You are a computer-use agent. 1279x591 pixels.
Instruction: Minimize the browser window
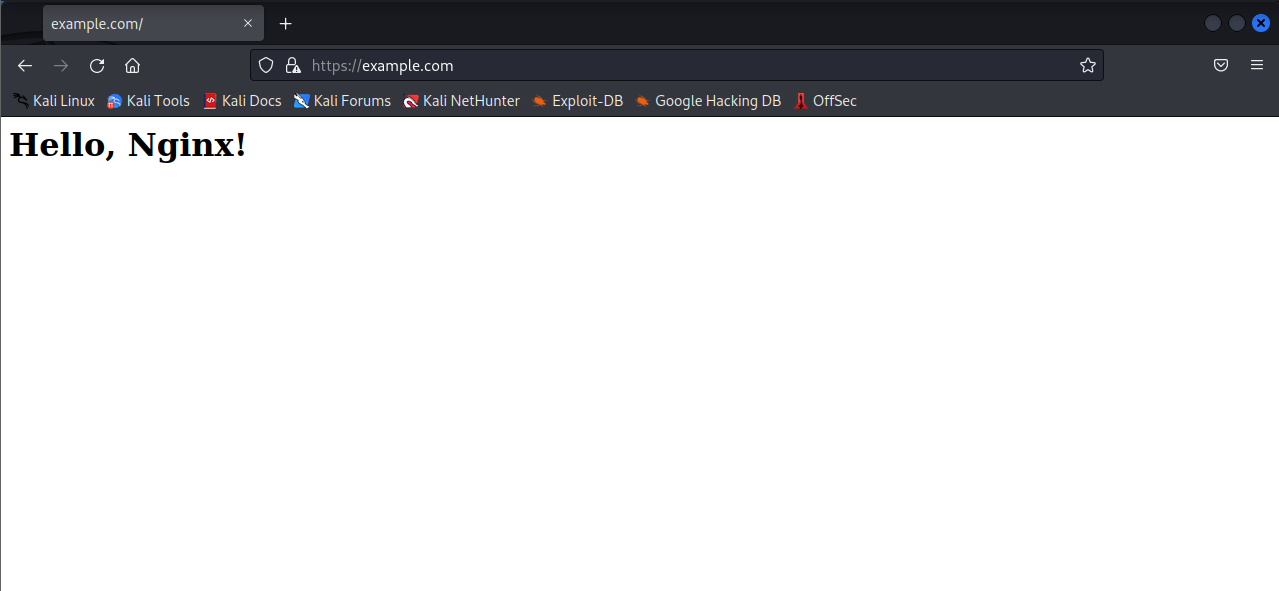click(x=1213, y=24)
